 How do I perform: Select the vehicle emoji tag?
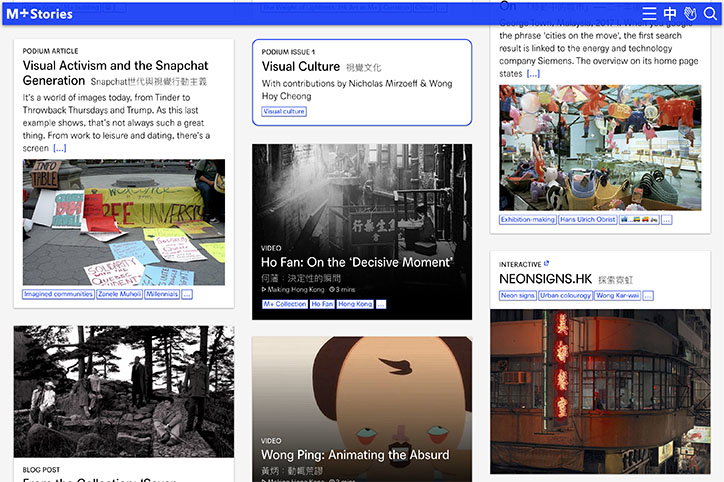click(639, 220)
